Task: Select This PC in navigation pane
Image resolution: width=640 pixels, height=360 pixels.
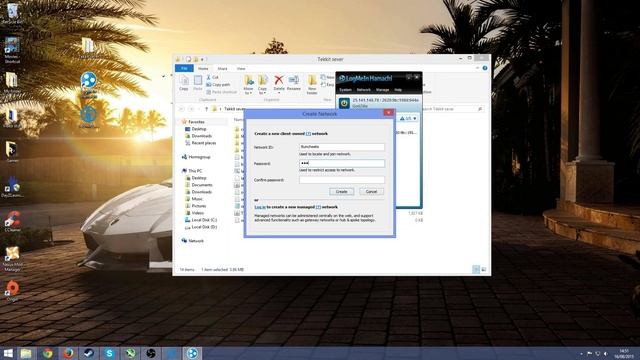Action: click(195, 171)
